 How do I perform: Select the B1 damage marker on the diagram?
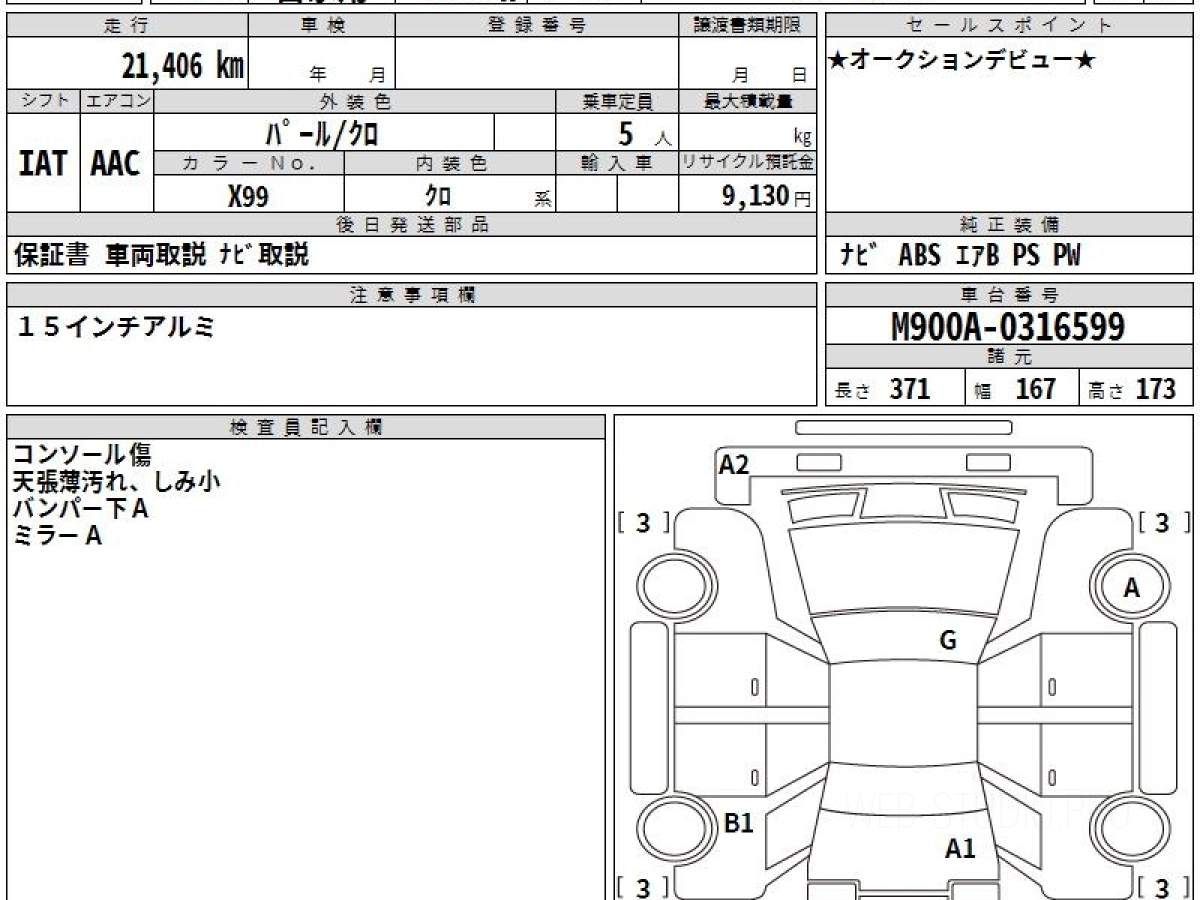point(738,823)
